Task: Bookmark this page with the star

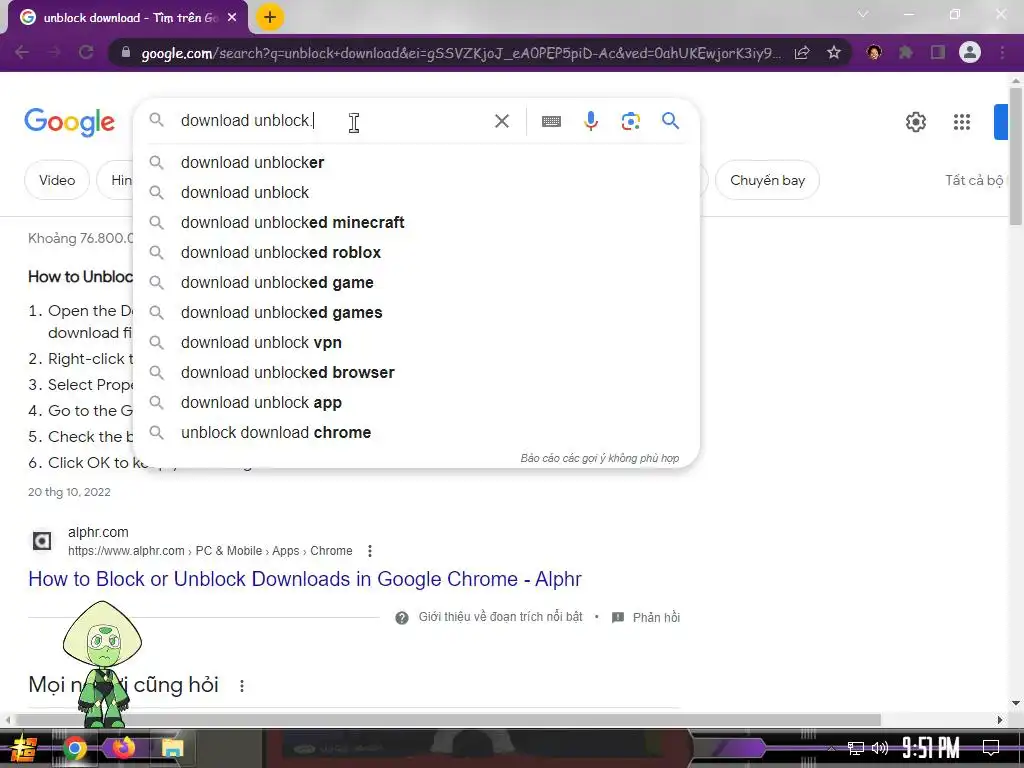Action: click(x=833, y=52)
